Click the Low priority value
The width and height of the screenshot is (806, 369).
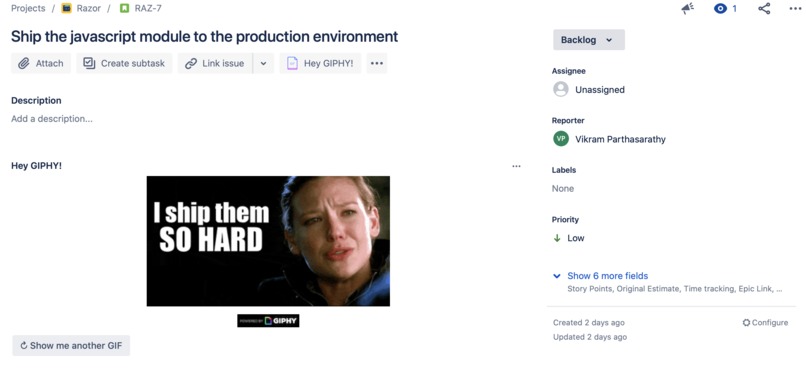576,238
